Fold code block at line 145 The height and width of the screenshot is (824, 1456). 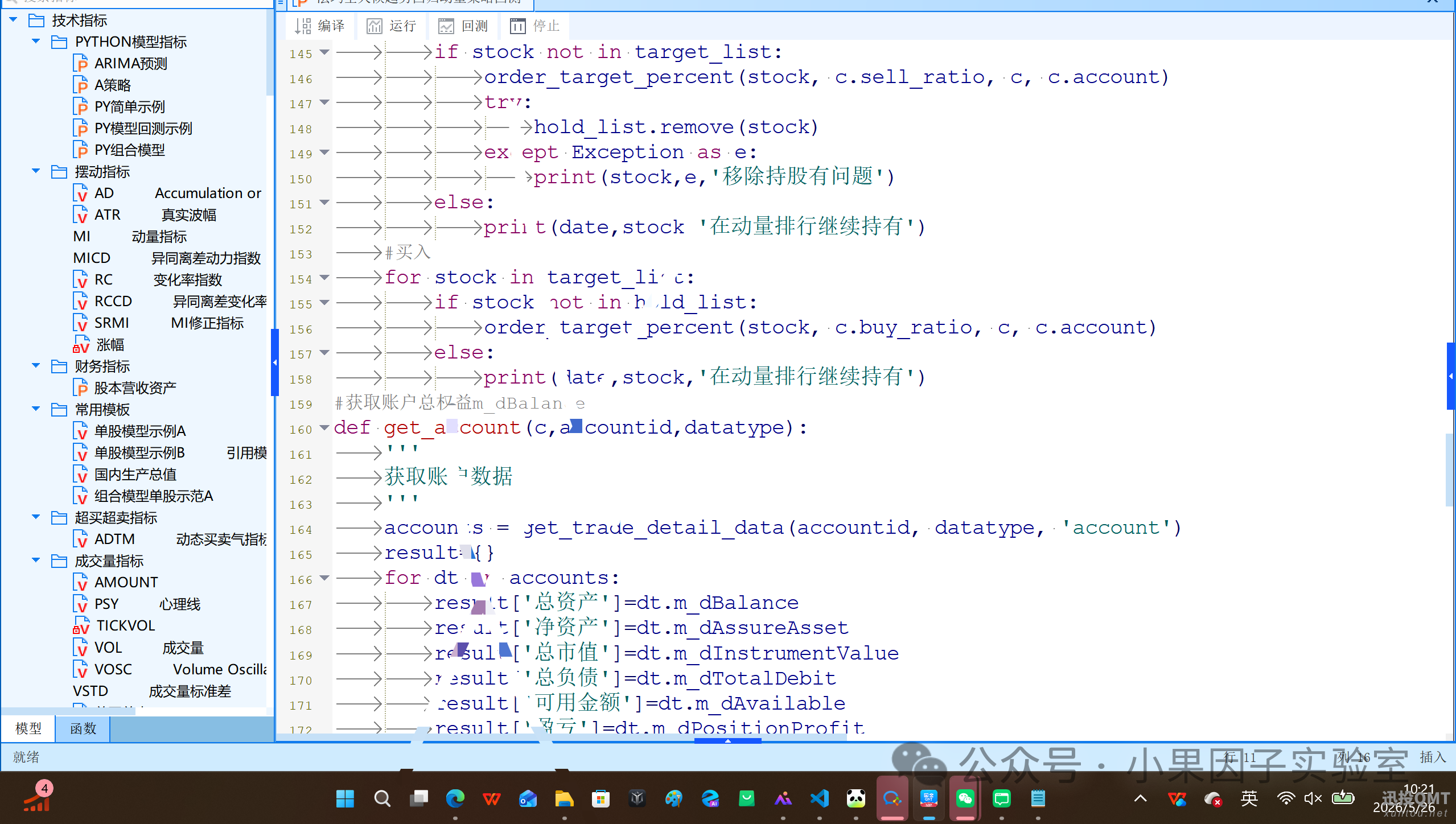(324, 52)
